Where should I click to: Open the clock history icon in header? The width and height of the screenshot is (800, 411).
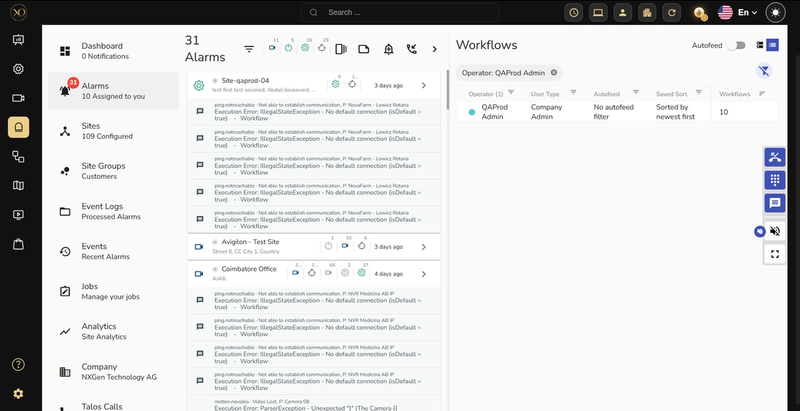tap(573, 12)
